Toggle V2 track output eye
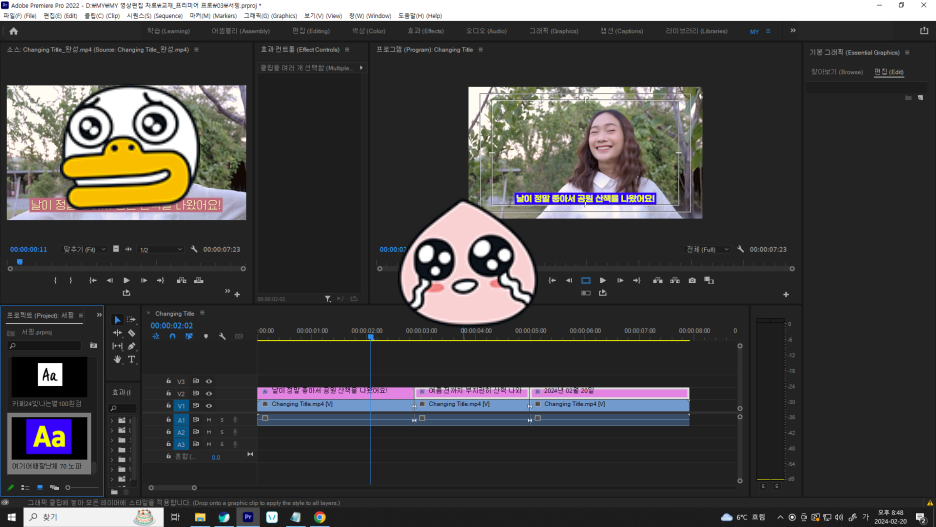The width and height of the screenshot is (936, 527). pyautogui.click(x=209, y=394)
